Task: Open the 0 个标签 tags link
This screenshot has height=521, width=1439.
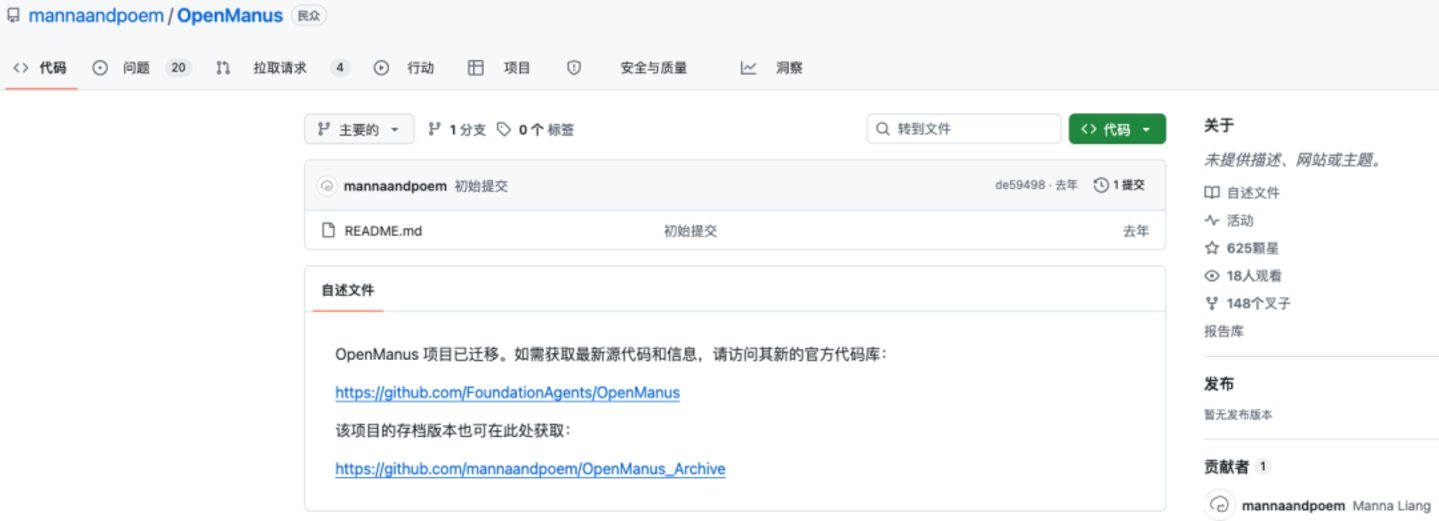Action: [x=536, y=130]
